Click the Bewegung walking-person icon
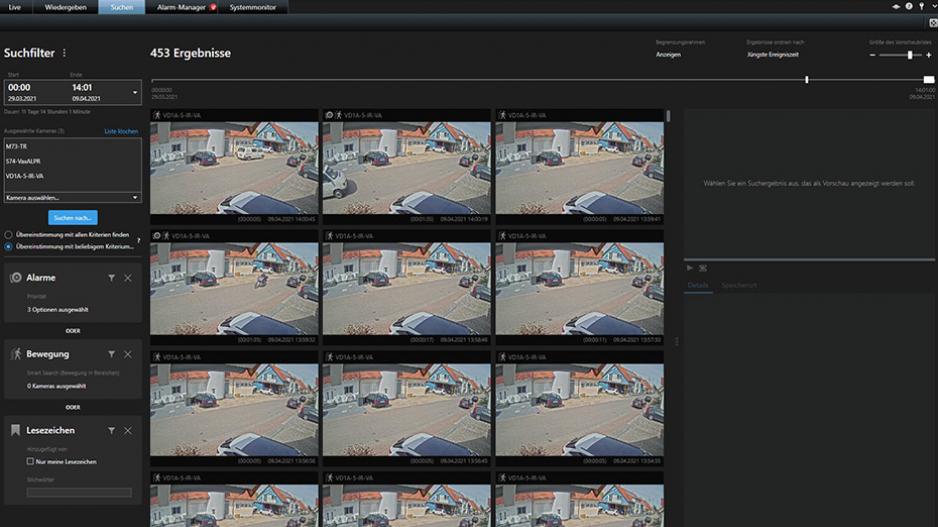The image size is (938, 527). pyautogui.click(x=16, y=354)
